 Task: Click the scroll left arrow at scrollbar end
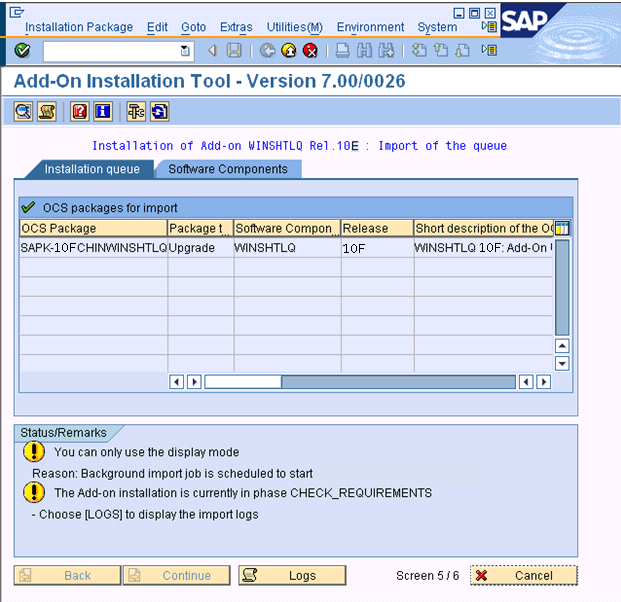pos(526,382)
